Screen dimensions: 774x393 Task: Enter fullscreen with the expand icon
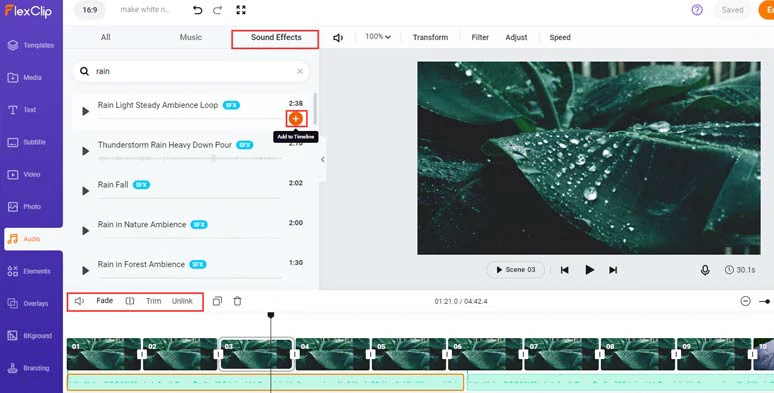[241, 10]
